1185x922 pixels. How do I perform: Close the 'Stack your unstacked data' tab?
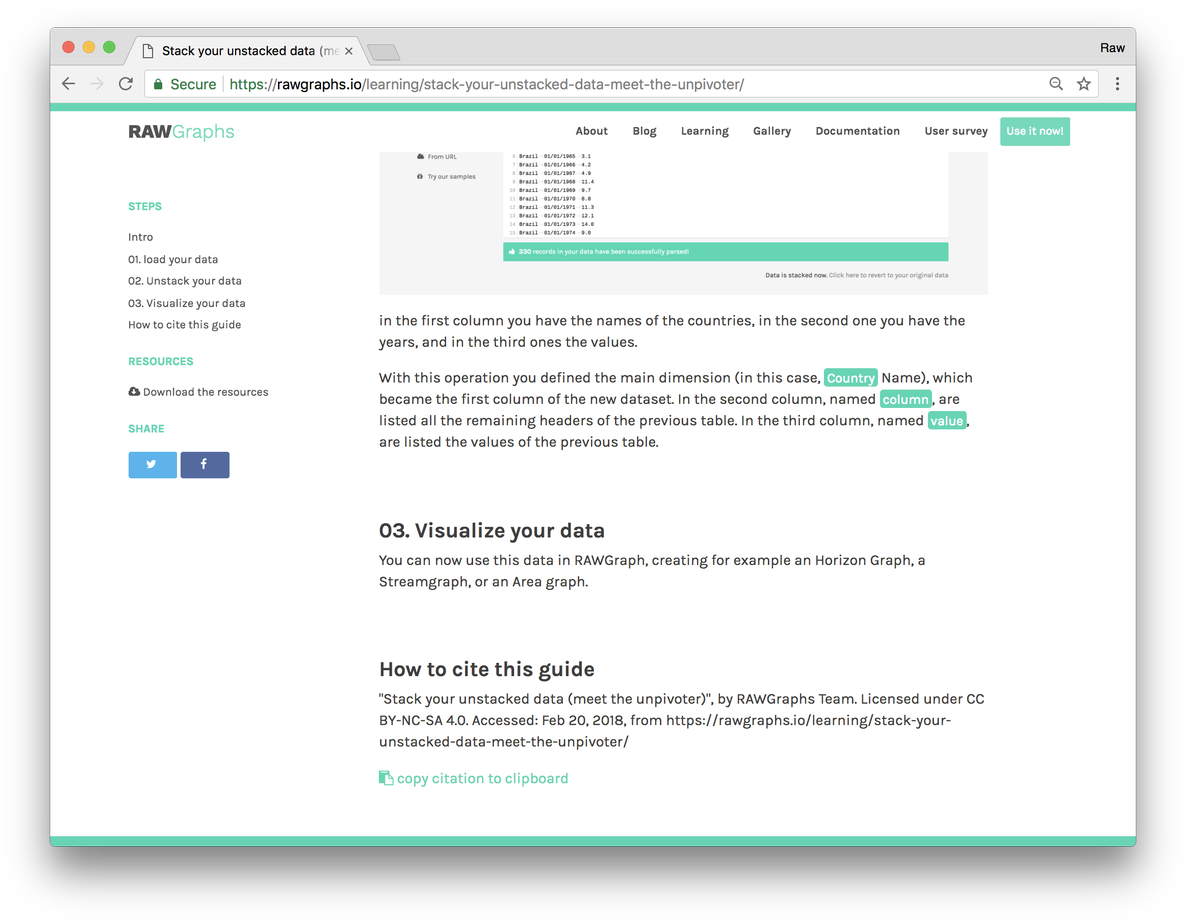click(349, 51)
